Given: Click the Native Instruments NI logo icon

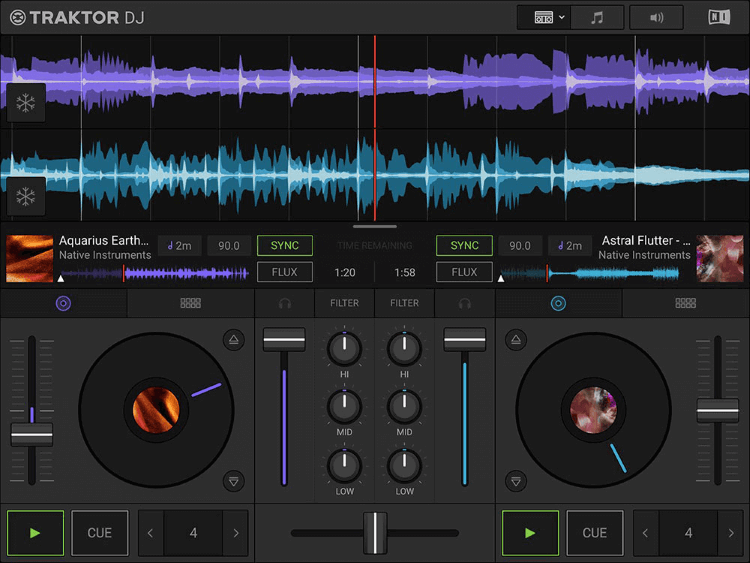Looking at the screenshot, I should click(x=719, y=17).
